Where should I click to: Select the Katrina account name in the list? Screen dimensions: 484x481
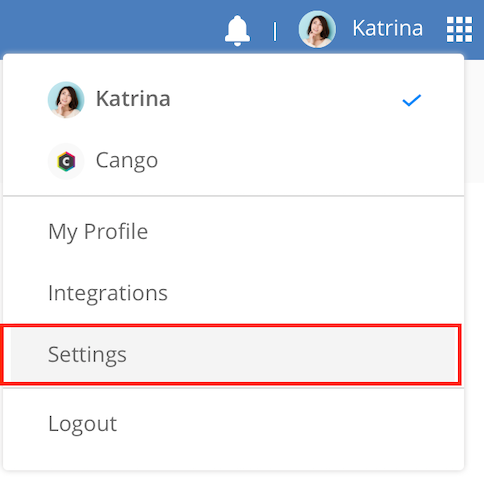133,99
